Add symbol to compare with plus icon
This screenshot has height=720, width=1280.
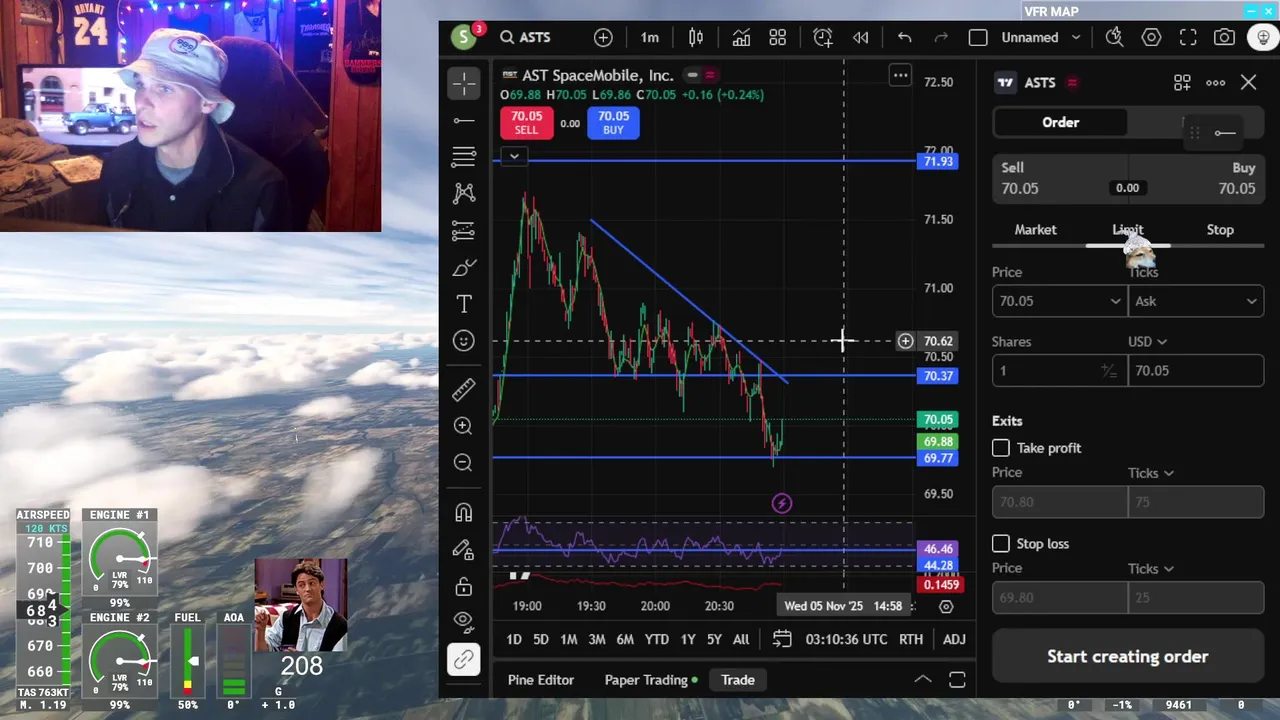(603, 37)
